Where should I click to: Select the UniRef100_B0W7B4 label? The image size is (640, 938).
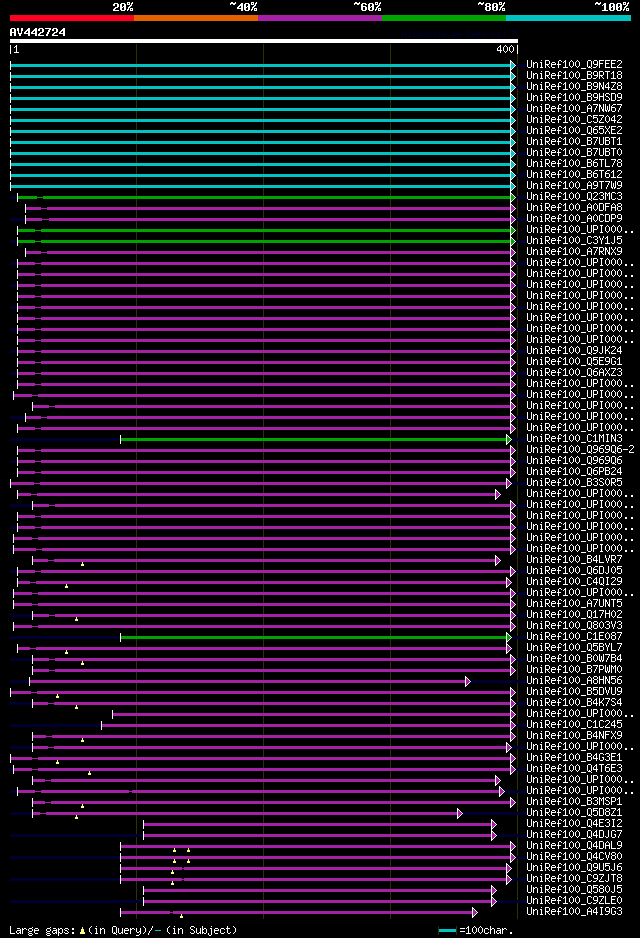574,659
